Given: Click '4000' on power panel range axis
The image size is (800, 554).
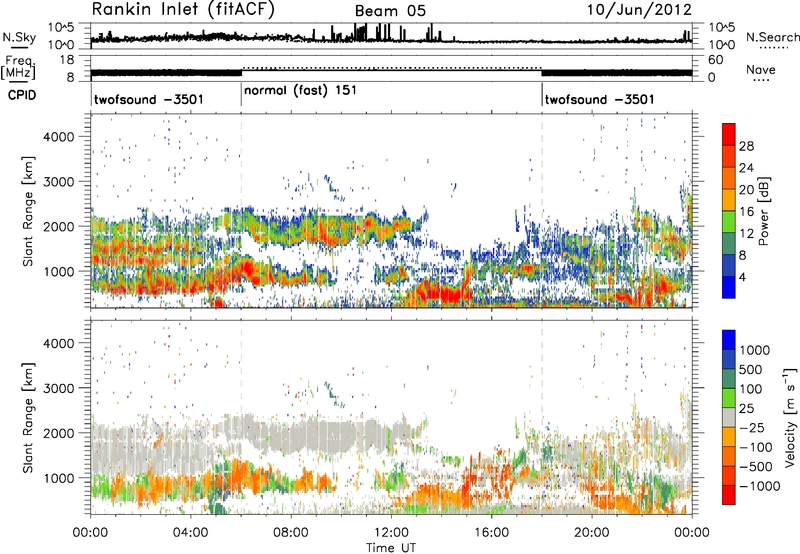Looking at the screenshot, I should point(58,137).
